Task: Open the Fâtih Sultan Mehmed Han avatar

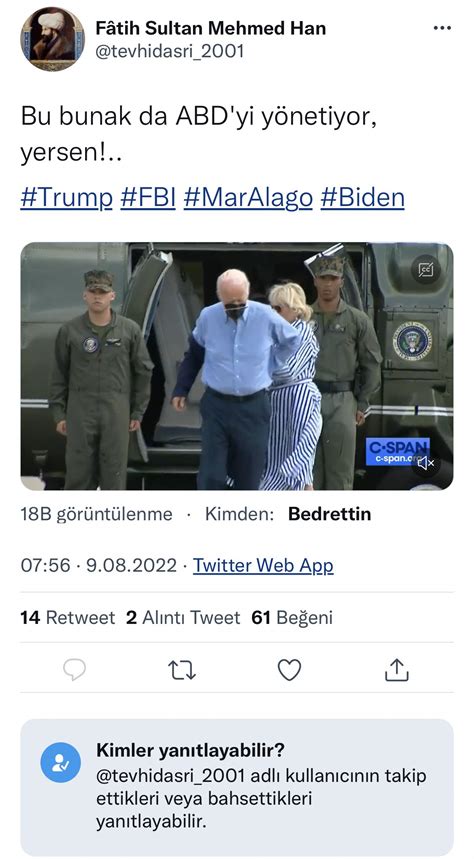Action: (x=53, y=39)
